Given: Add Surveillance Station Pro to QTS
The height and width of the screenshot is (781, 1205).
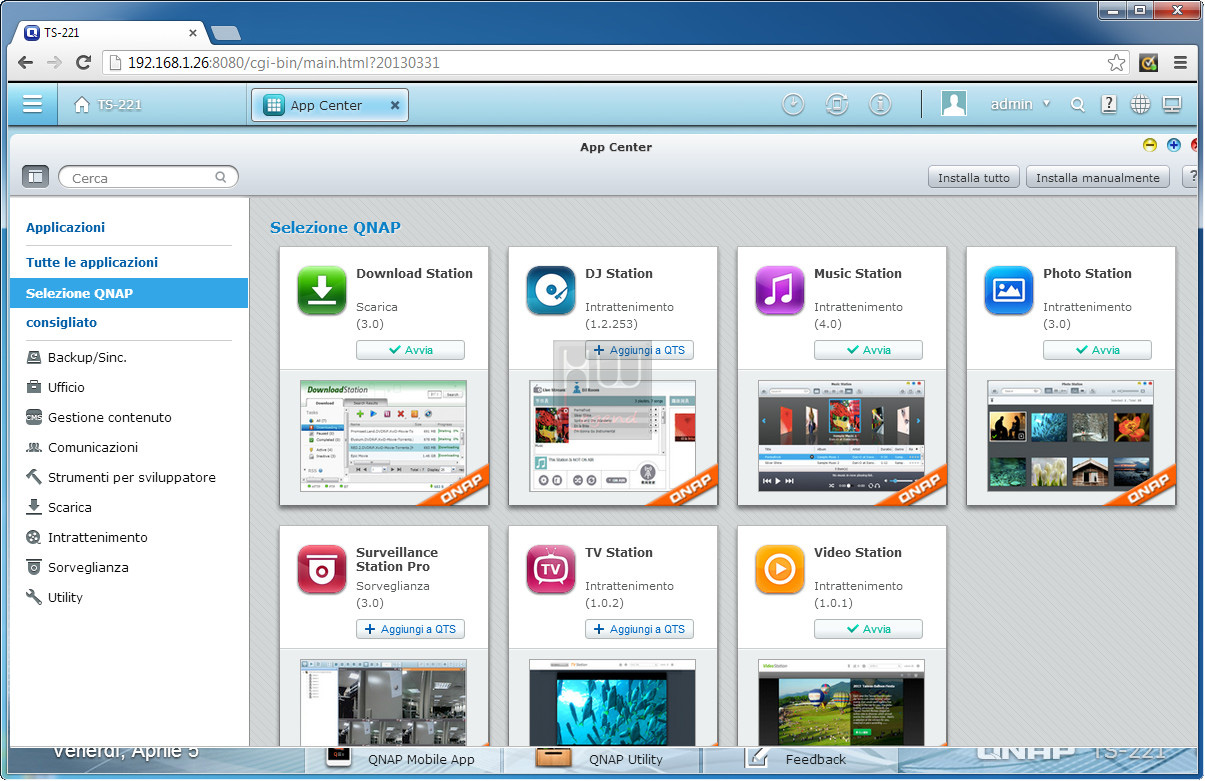Looking at the screenshot, I should click(410, 629).
